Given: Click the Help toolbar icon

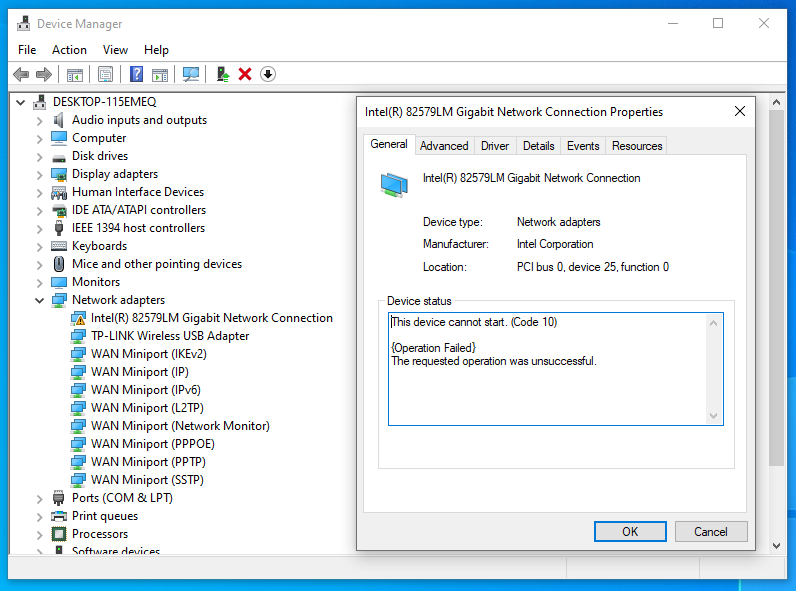Looking at the screenshot, I should pyautogui.click(x=136, y=74).
